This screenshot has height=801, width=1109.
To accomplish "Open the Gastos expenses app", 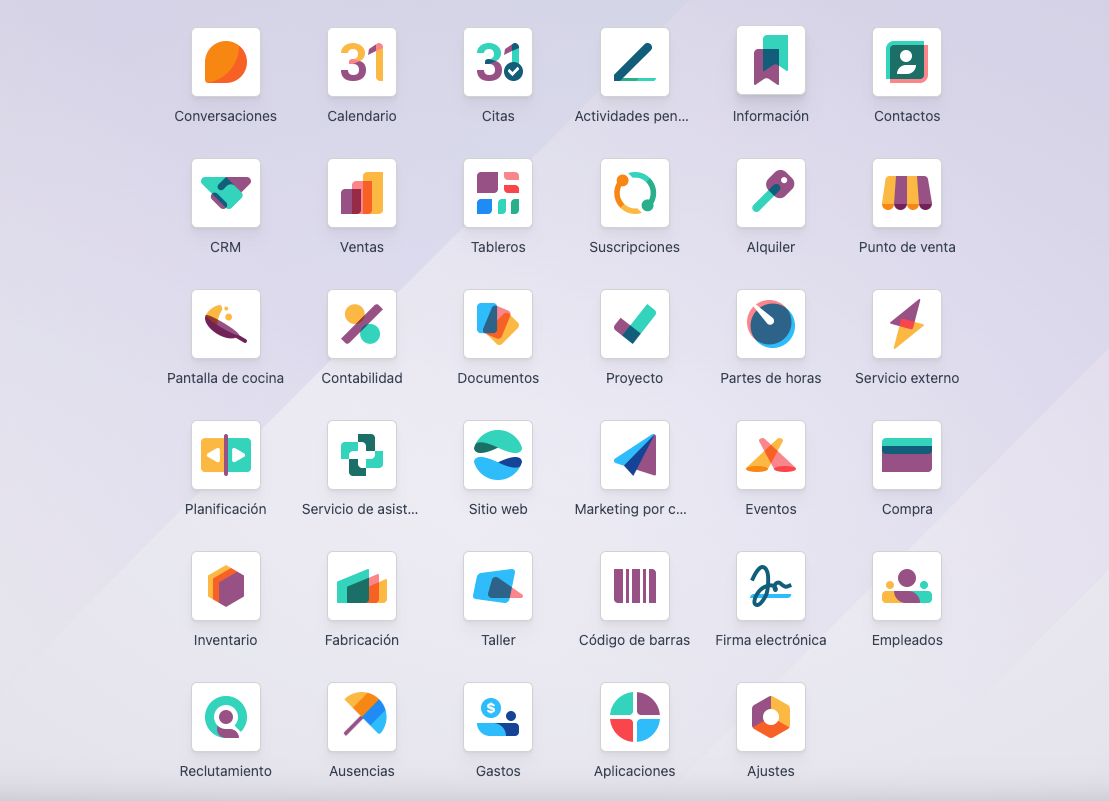I will pos(498,717).
